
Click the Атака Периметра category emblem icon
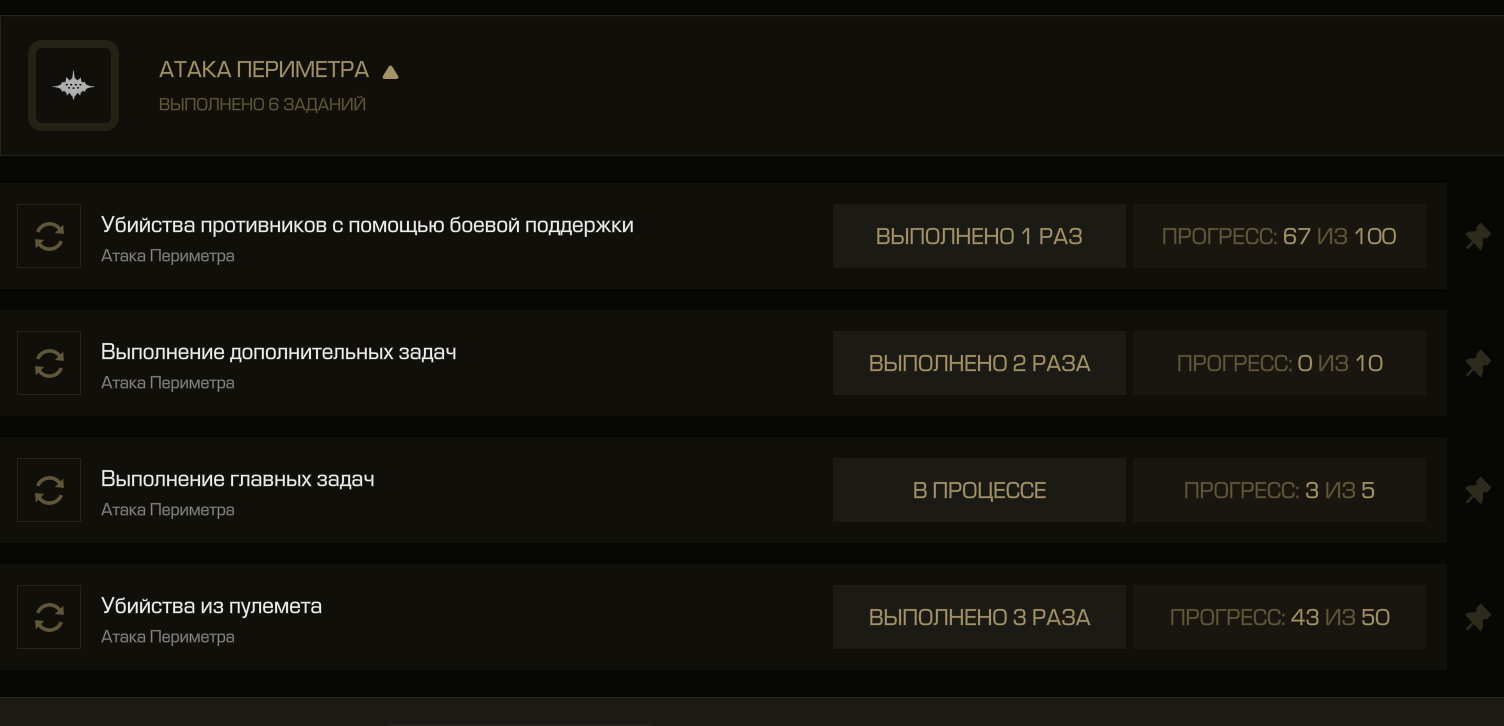coord(73,86)
